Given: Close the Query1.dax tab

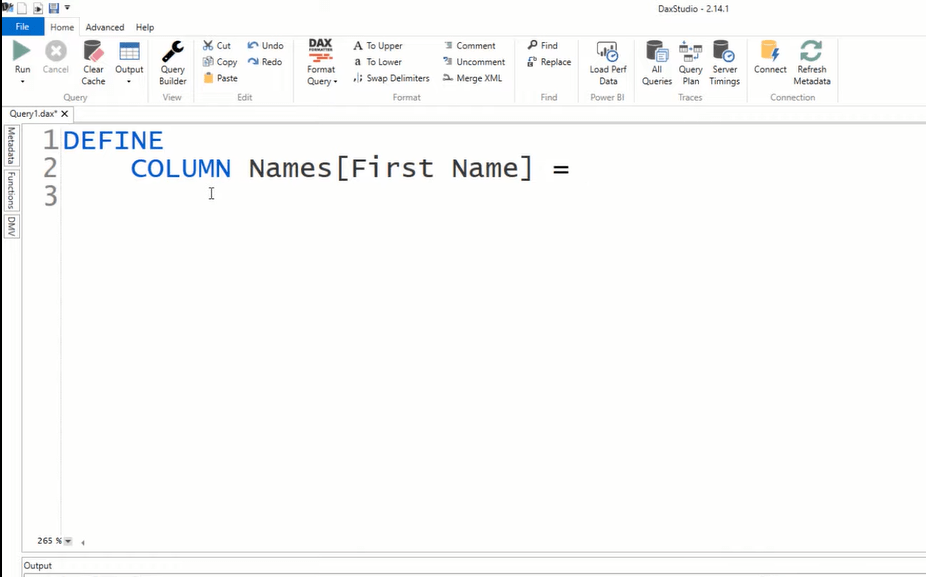Looking at the screenshot, I should pyautogui.click(x=64, y=113).
